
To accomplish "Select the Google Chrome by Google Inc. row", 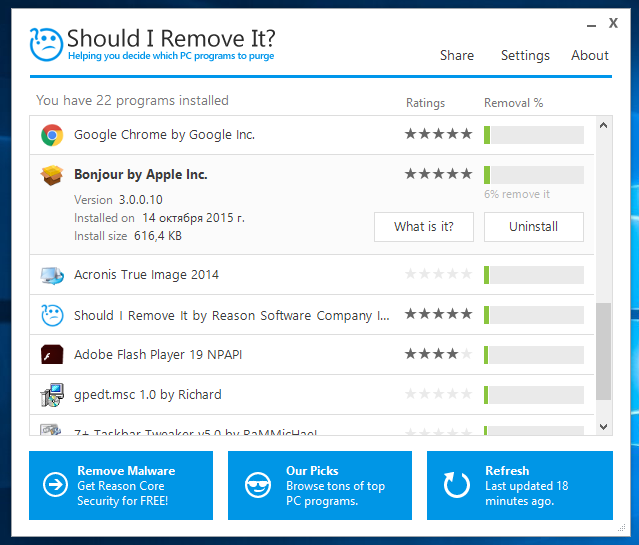I will (312, 135).
